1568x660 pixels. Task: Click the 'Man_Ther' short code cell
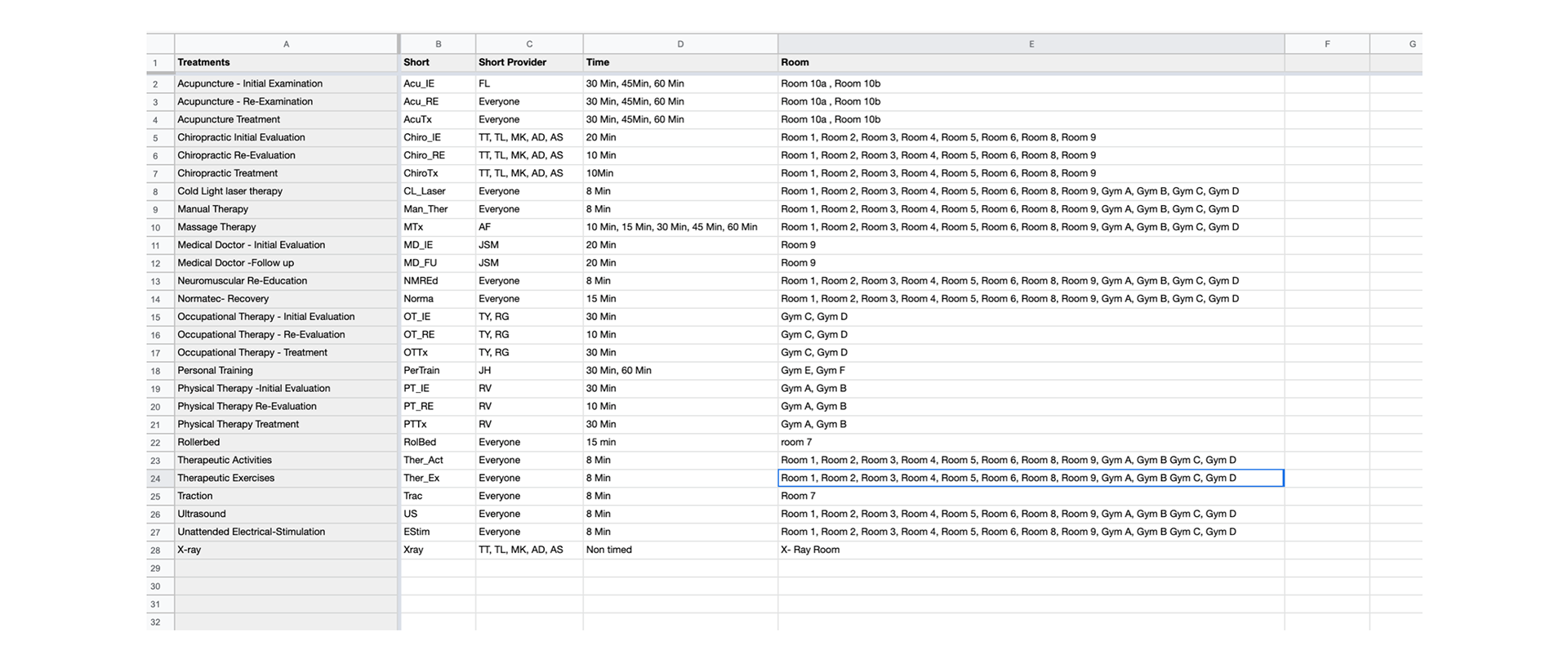(x=439, y=209)
